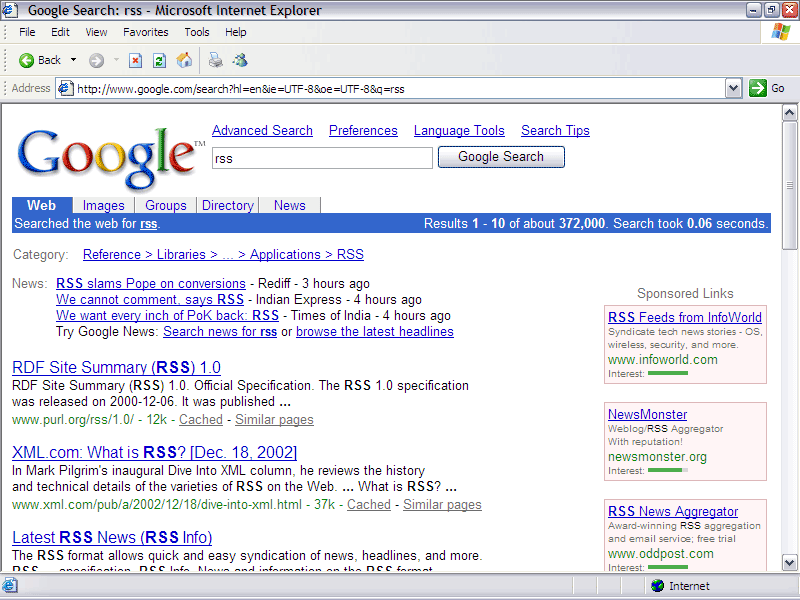Open the Favorites menu
800x600 pixels.
click(x=145, y=32)
